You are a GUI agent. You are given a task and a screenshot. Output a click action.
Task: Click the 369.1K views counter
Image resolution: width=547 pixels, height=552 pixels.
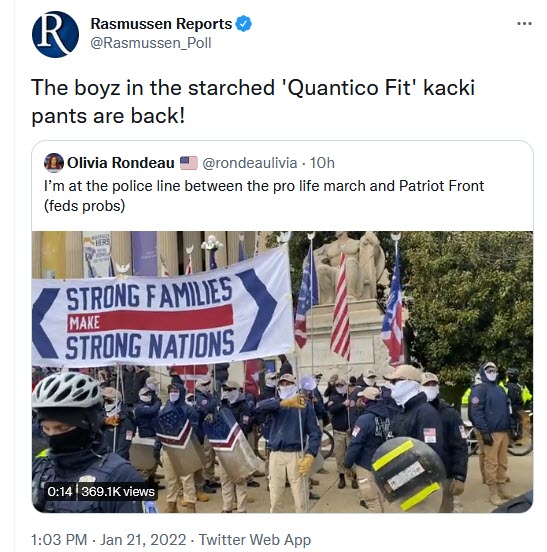tap(118, 491)
